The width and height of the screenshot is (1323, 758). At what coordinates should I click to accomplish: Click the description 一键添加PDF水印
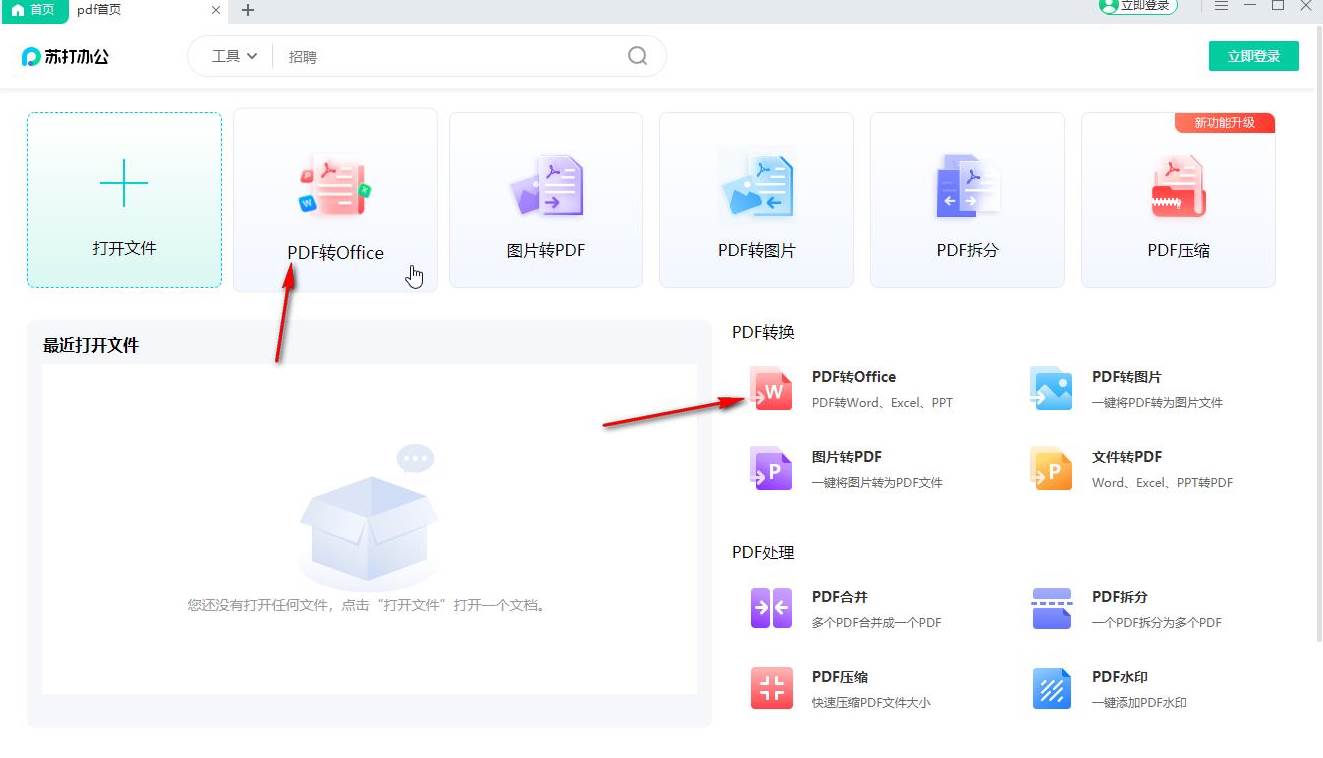click(x=1139, y=703)
